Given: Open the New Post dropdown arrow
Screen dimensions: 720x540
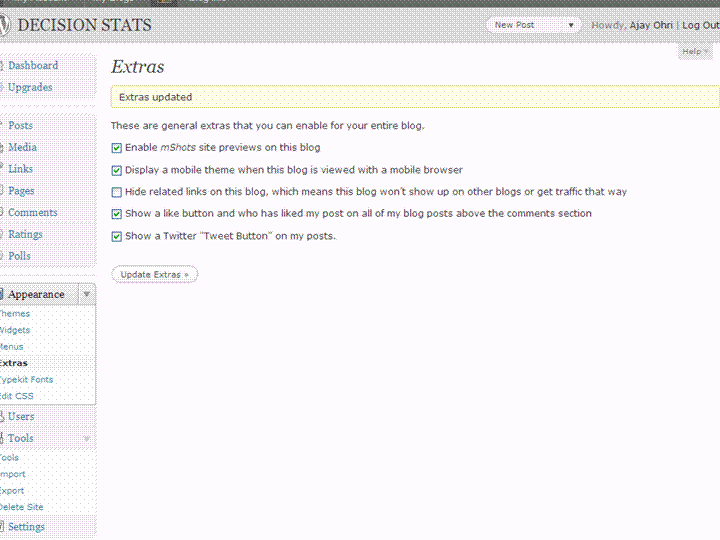Looking at the screenshot, I should (571, 25).
